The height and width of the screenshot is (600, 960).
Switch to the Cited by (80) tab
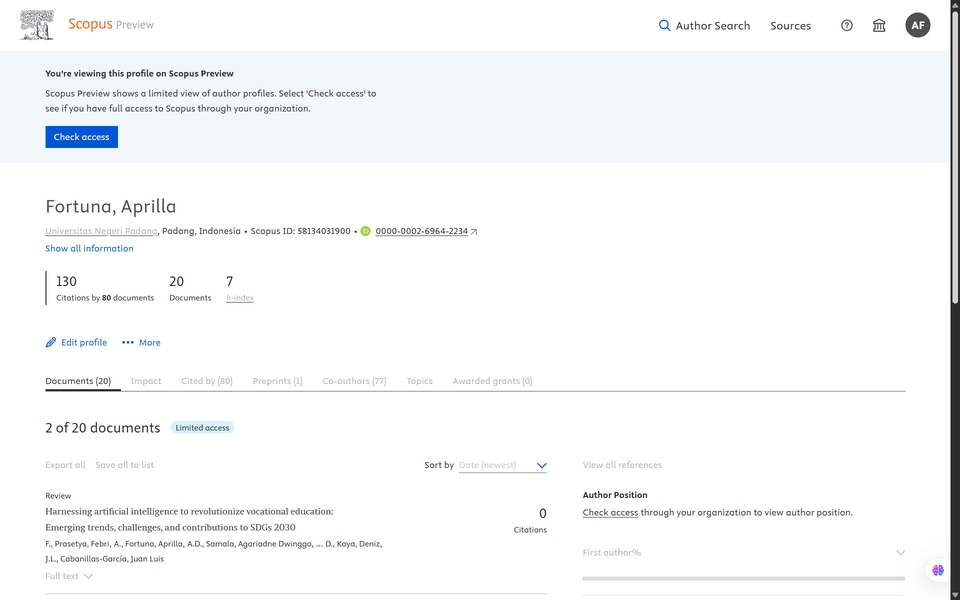[x=207, y=381]
